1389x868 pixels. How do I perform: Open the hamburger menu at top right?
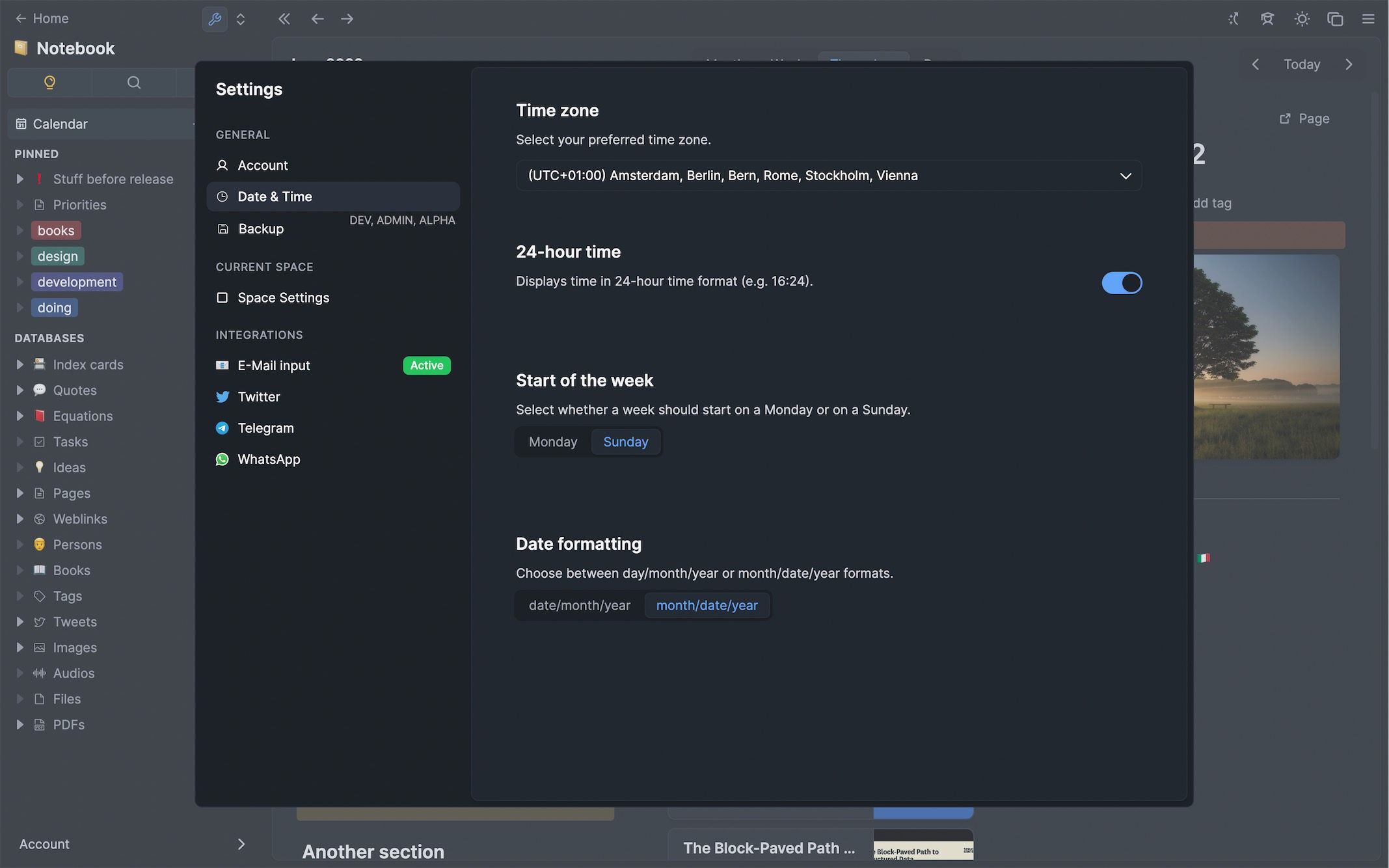pos(1368,19)
